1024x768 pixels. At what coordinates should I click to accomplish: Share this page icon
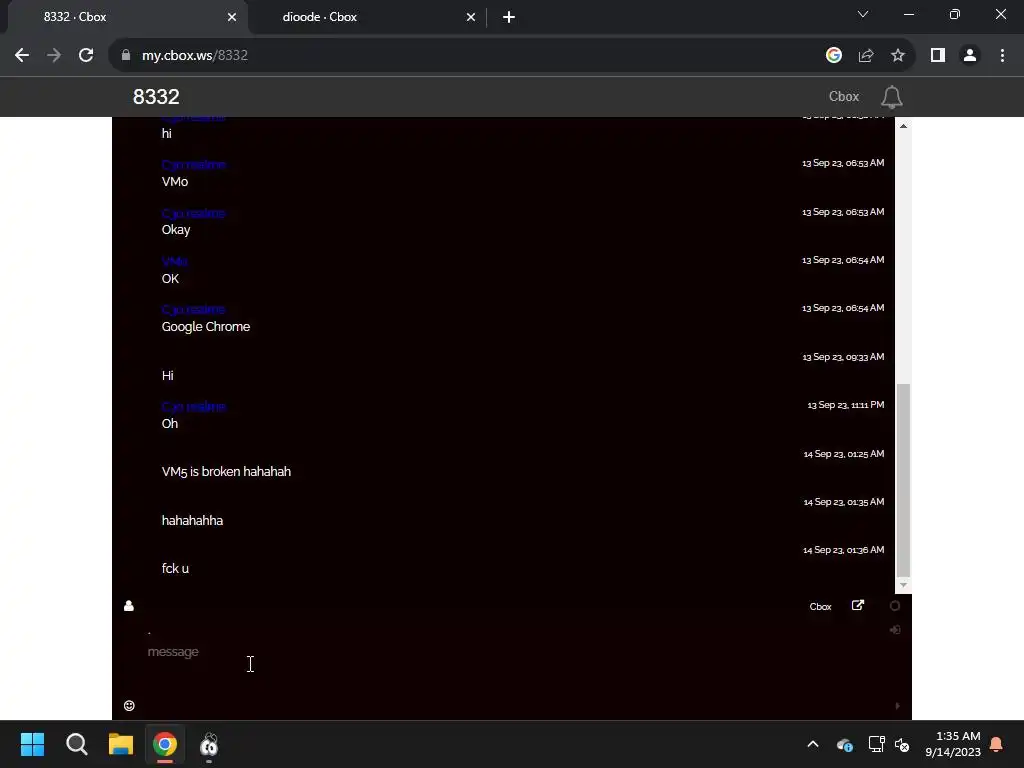[866, 56]
